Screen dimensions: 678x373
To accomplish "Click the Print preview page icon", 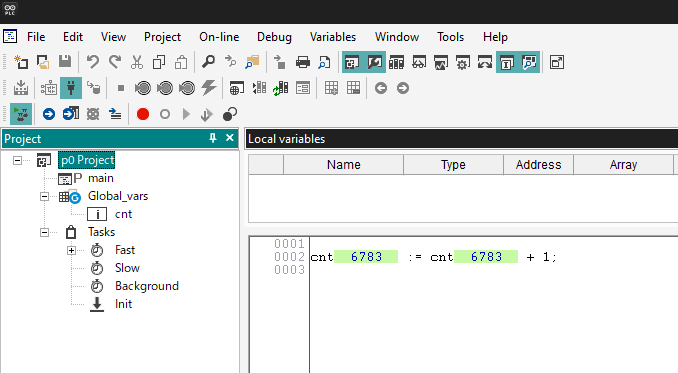I will click(x=324, y=62).
